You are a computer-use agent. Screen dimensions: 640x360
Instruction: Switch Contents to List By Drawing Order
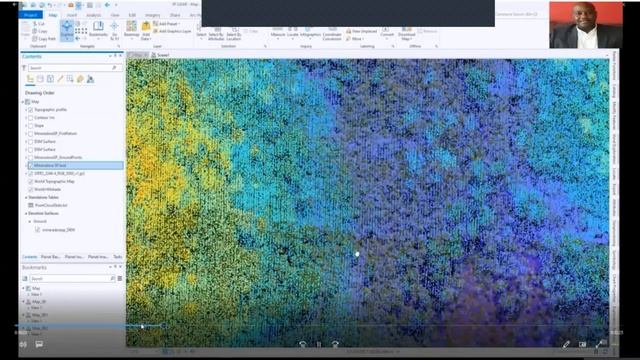pyautogui.click(x=30, y=79)
